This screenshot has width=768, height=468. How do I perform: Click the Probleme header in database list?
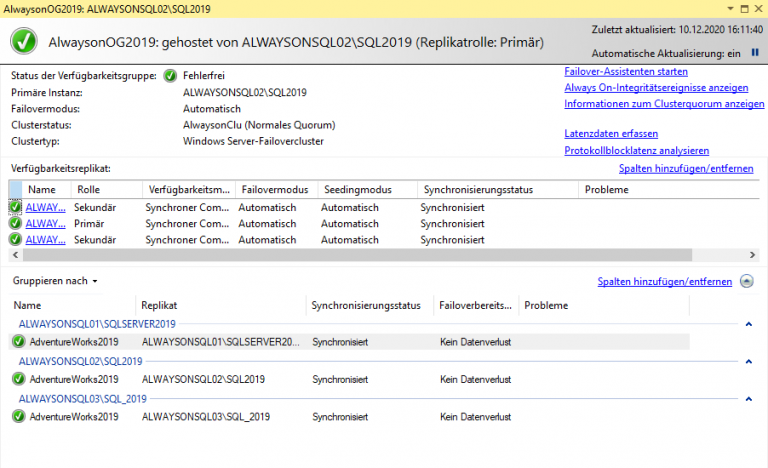click(604, 305)
